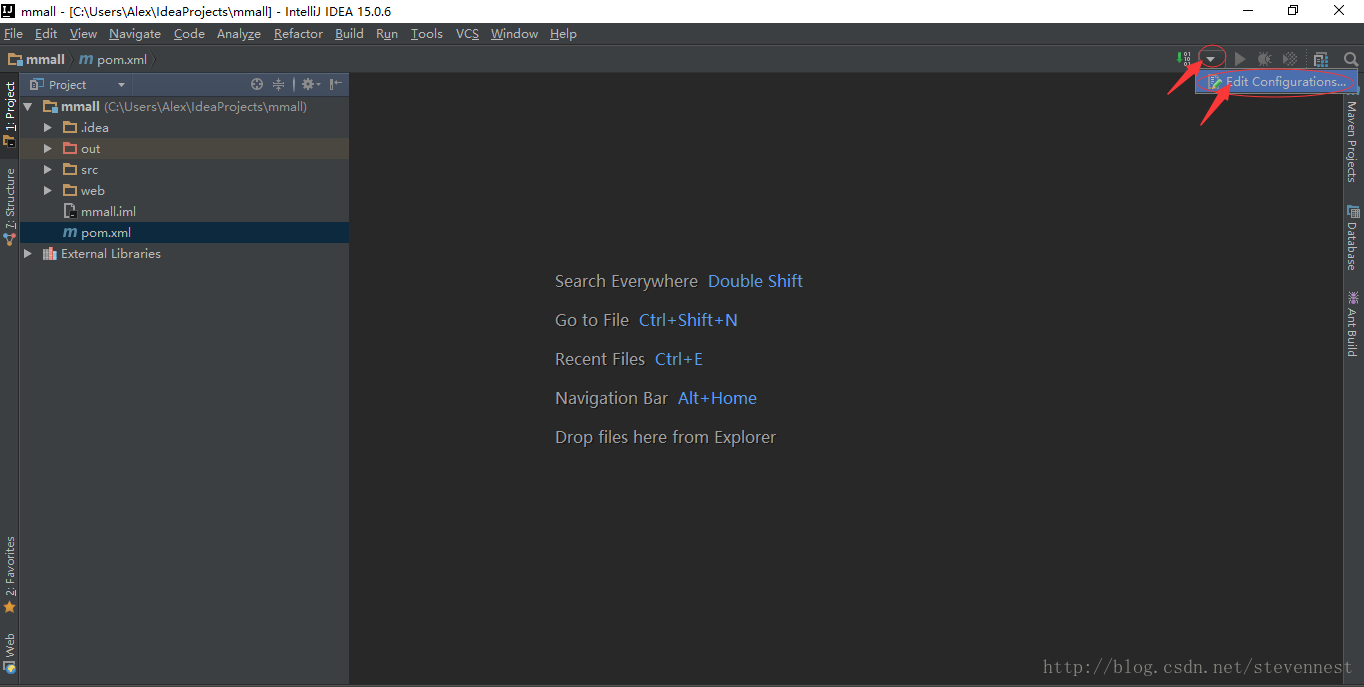Click the IntelliJ IDEA title bar logo
The image size is (1364, 687).
point(8,11)
